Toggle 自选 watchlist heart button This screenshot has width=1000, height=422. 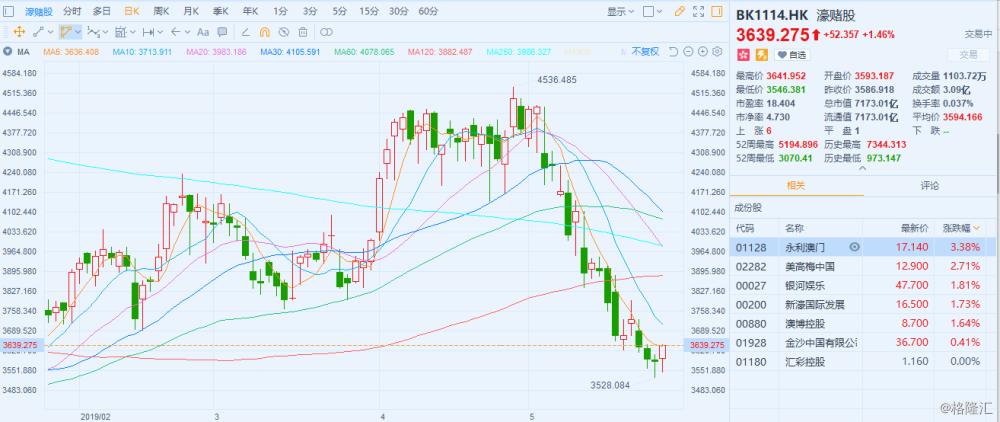[792, 55]
